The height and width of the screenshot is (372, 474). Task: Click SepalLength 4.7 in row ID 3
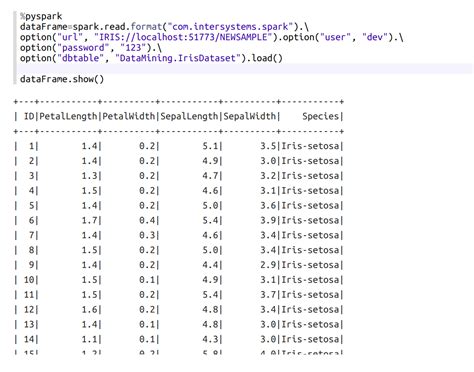click(x=210, y=176)
